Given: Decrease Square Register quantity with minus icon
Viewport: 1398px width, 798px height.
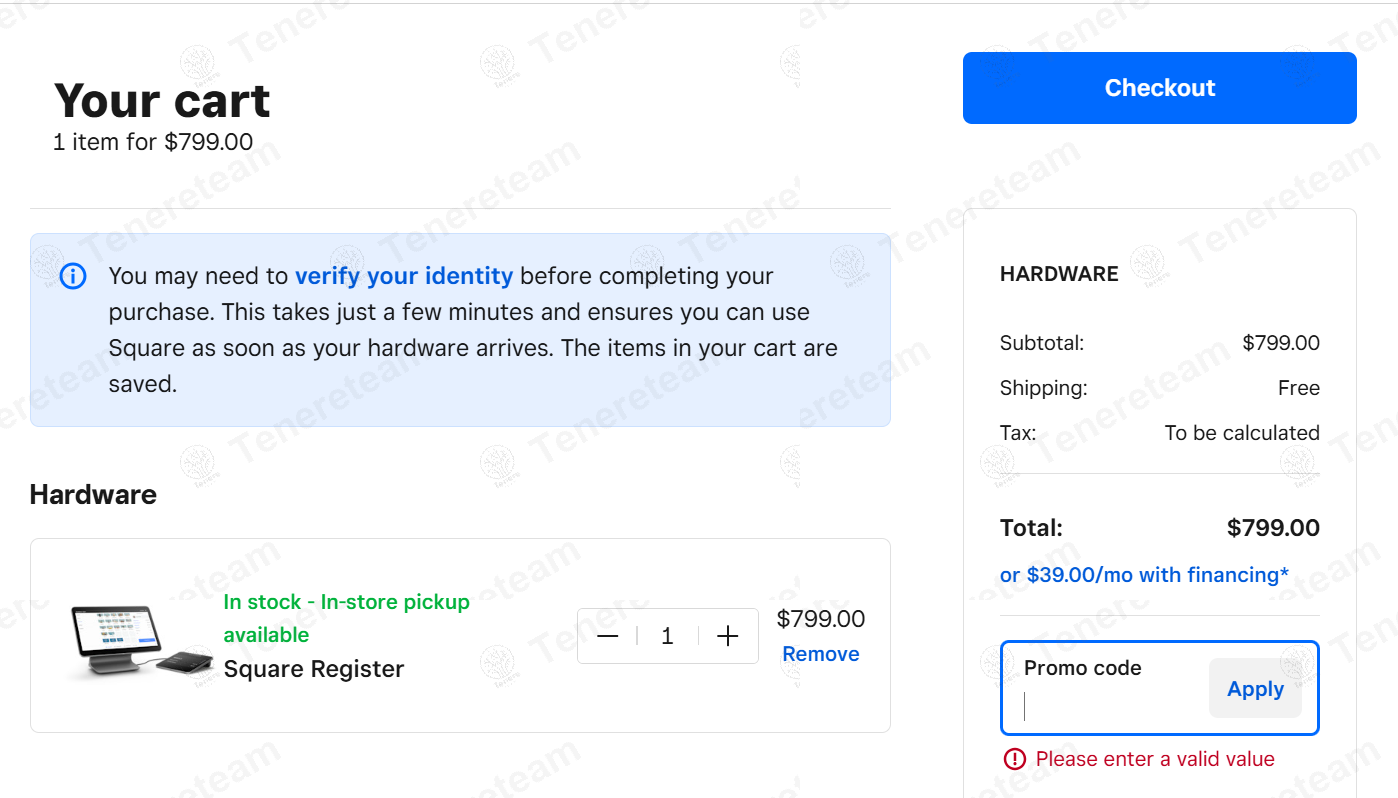Looking at the screenshot, I should pos(607,636).
